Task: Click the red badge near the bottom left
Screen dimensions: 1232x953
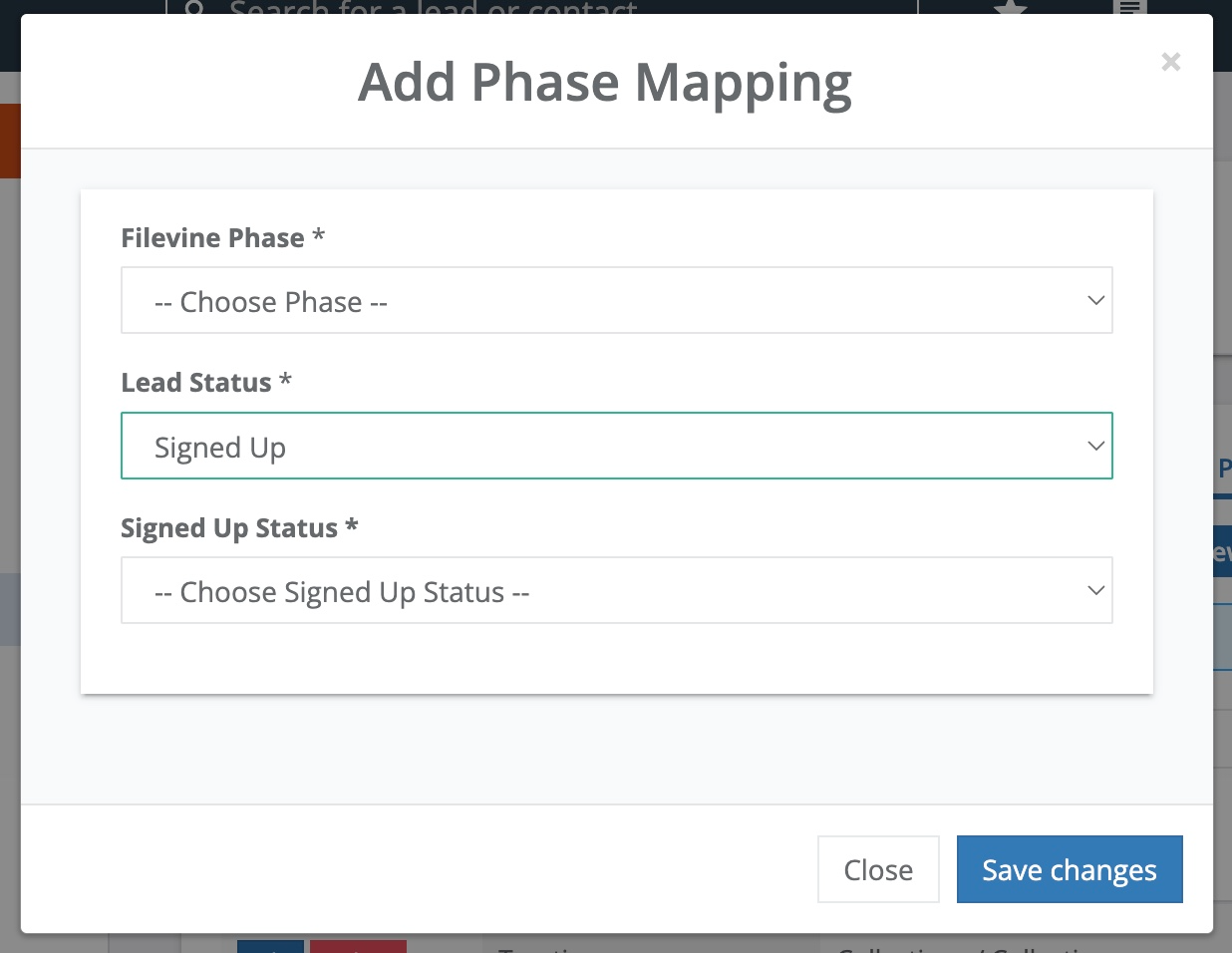Action: 358,947
